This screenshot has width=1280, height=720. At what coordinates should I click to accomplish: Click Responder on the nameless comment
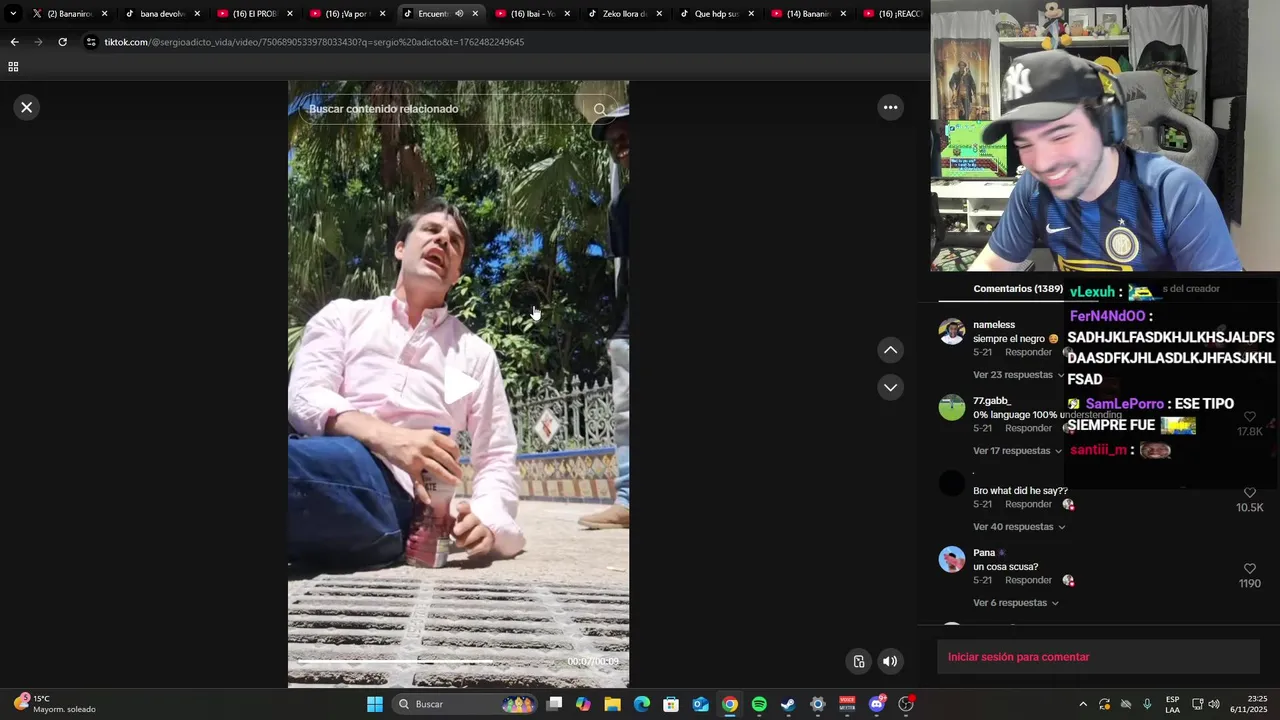coord(1028,353)
